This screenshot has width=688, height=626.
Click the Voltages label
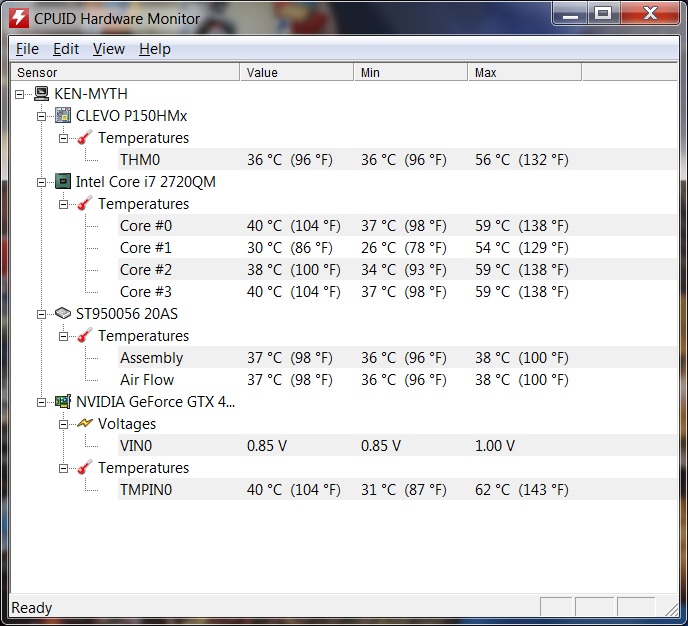pyautogui.click(x=127, y=423)
